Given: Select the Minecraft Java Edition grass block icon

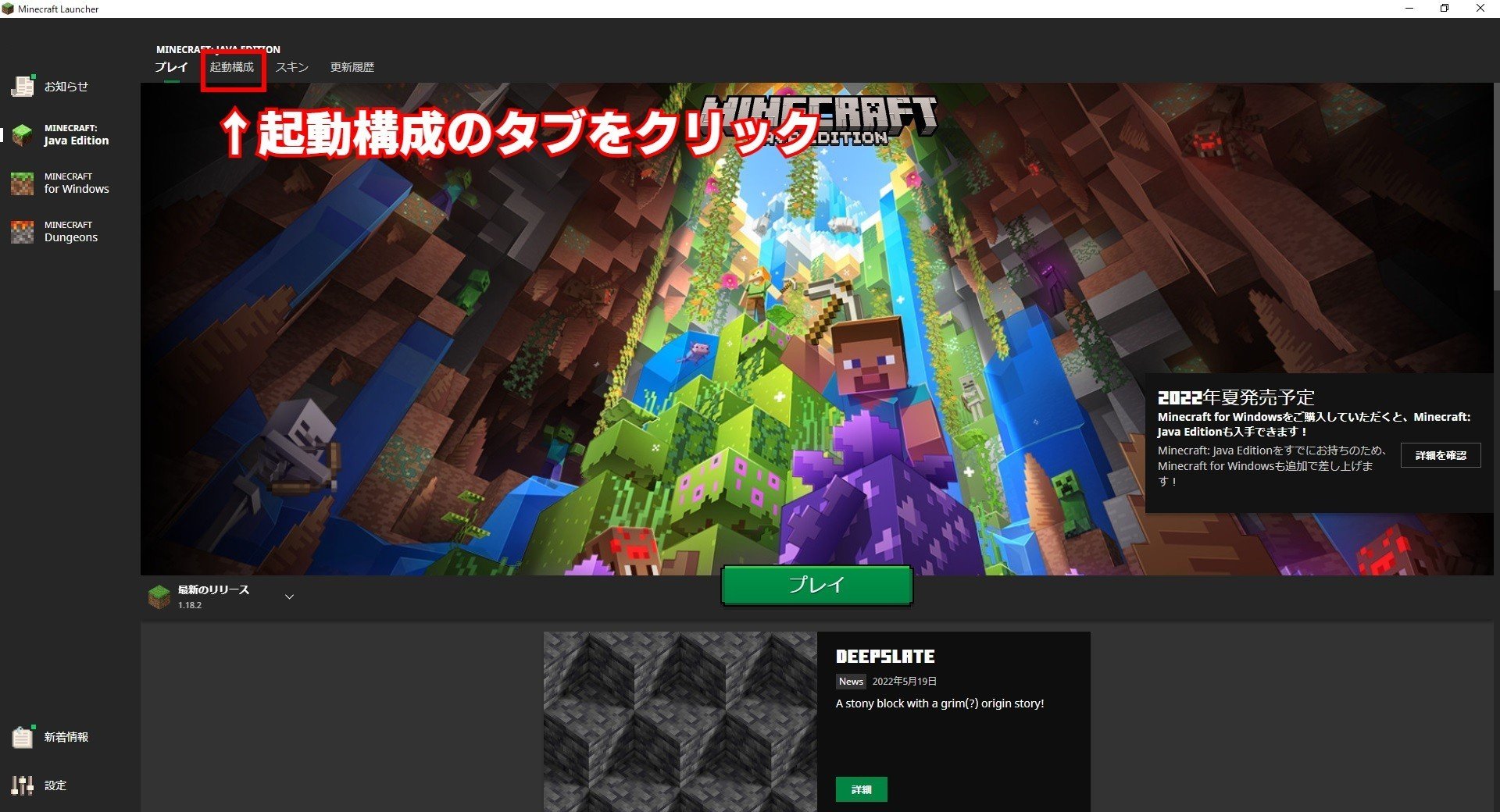Looking at the screenshot, I should point(23,134).
